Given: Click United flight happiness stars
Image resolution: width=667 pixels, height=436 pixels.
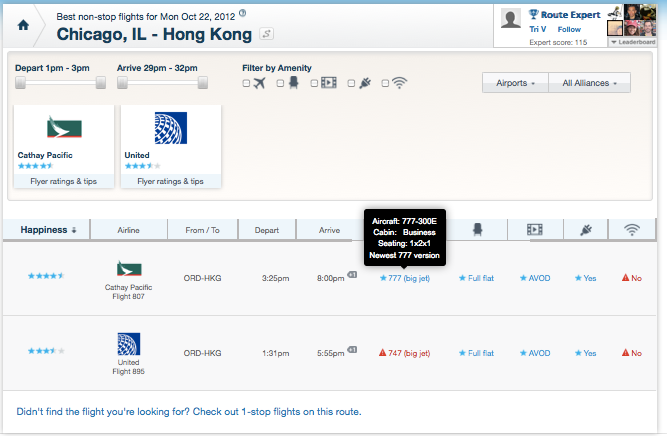Looking at the screenshot, I should [46, 351].
